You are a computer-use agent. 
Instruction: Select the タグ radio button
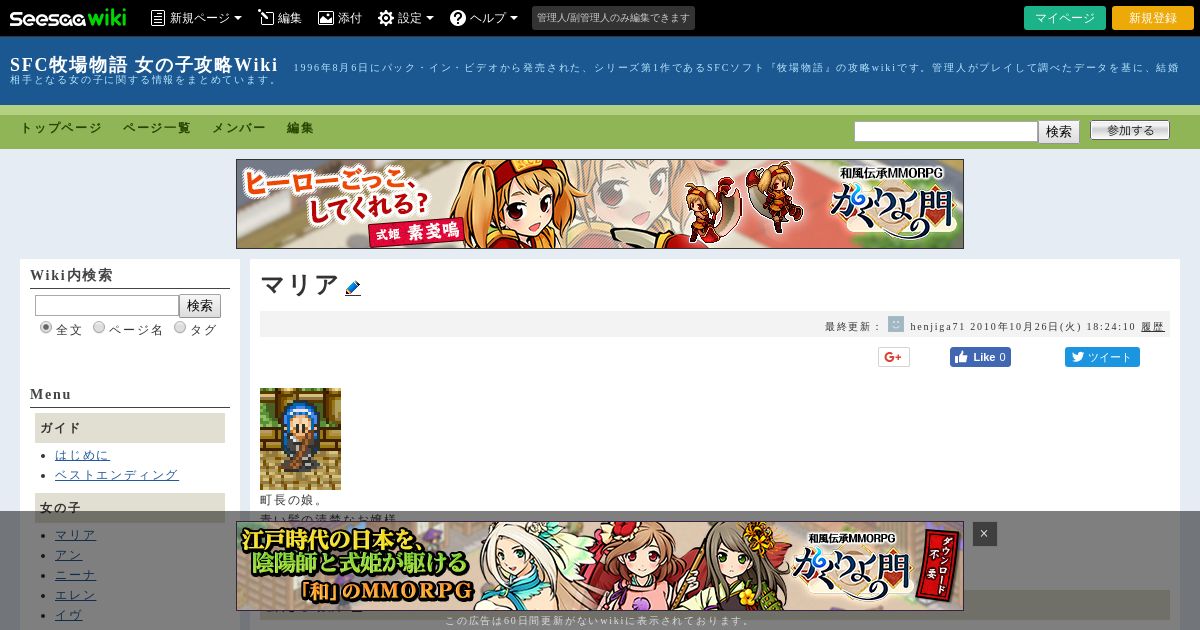pos(180,327)
